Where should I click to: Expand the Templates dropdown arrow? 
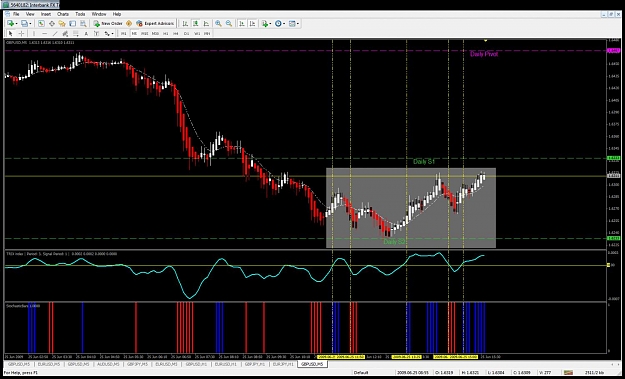298,24
